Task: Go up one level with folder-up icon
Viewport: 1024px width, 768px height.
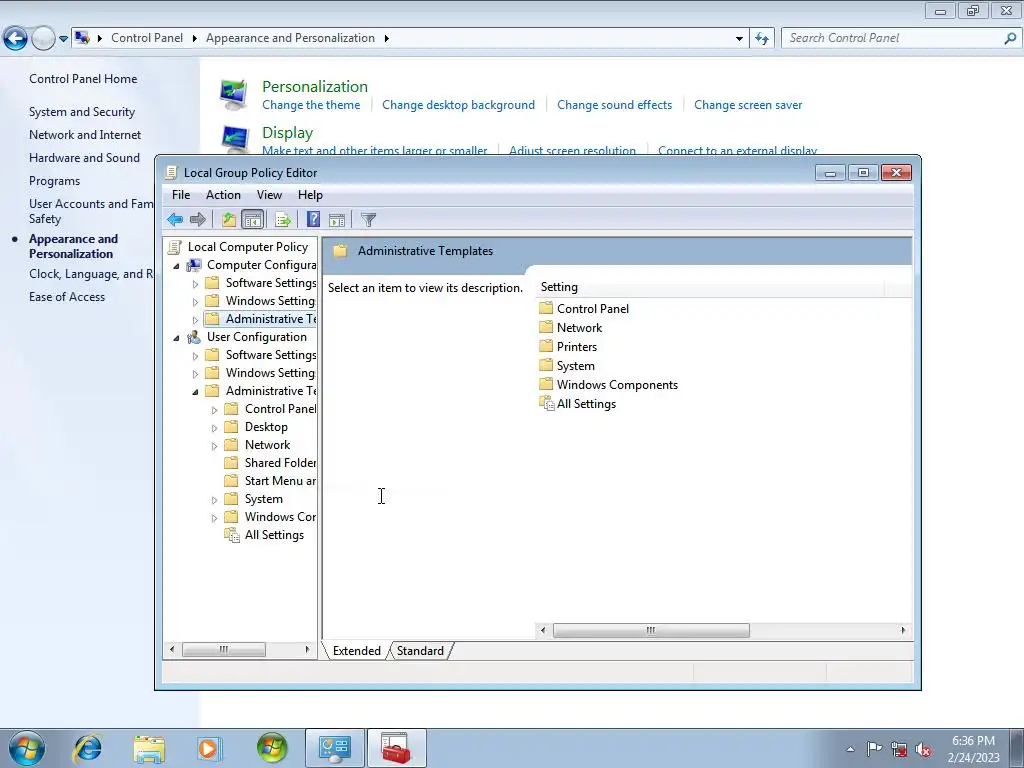Action: point(228,219)
